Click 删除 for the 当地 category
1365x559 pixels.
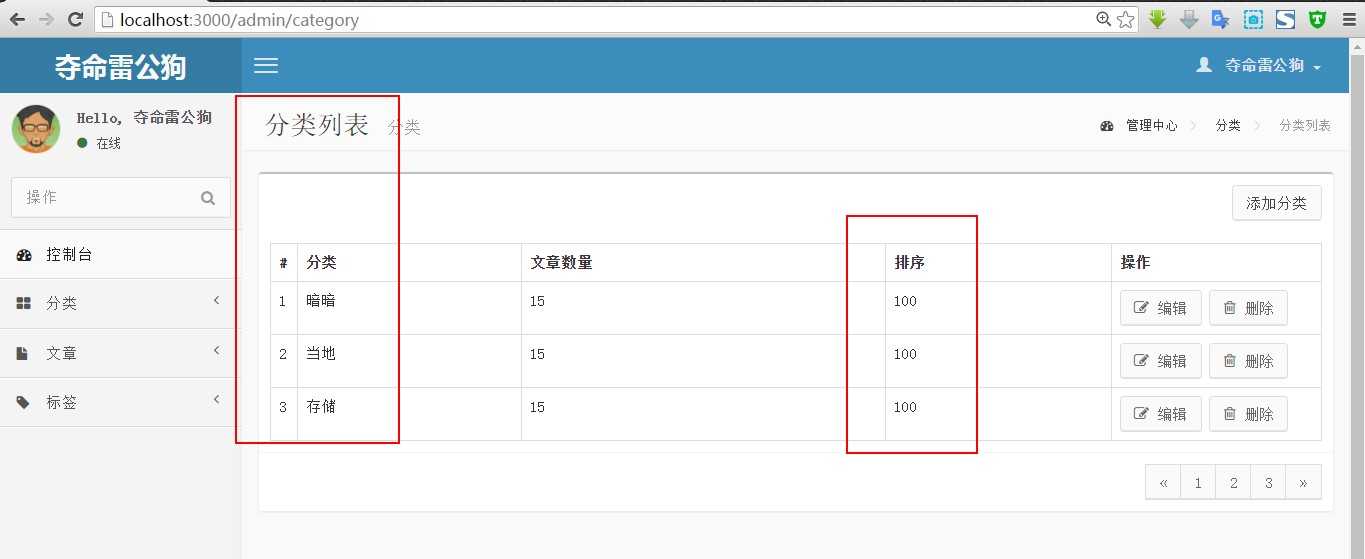(x=1248, y=361)
